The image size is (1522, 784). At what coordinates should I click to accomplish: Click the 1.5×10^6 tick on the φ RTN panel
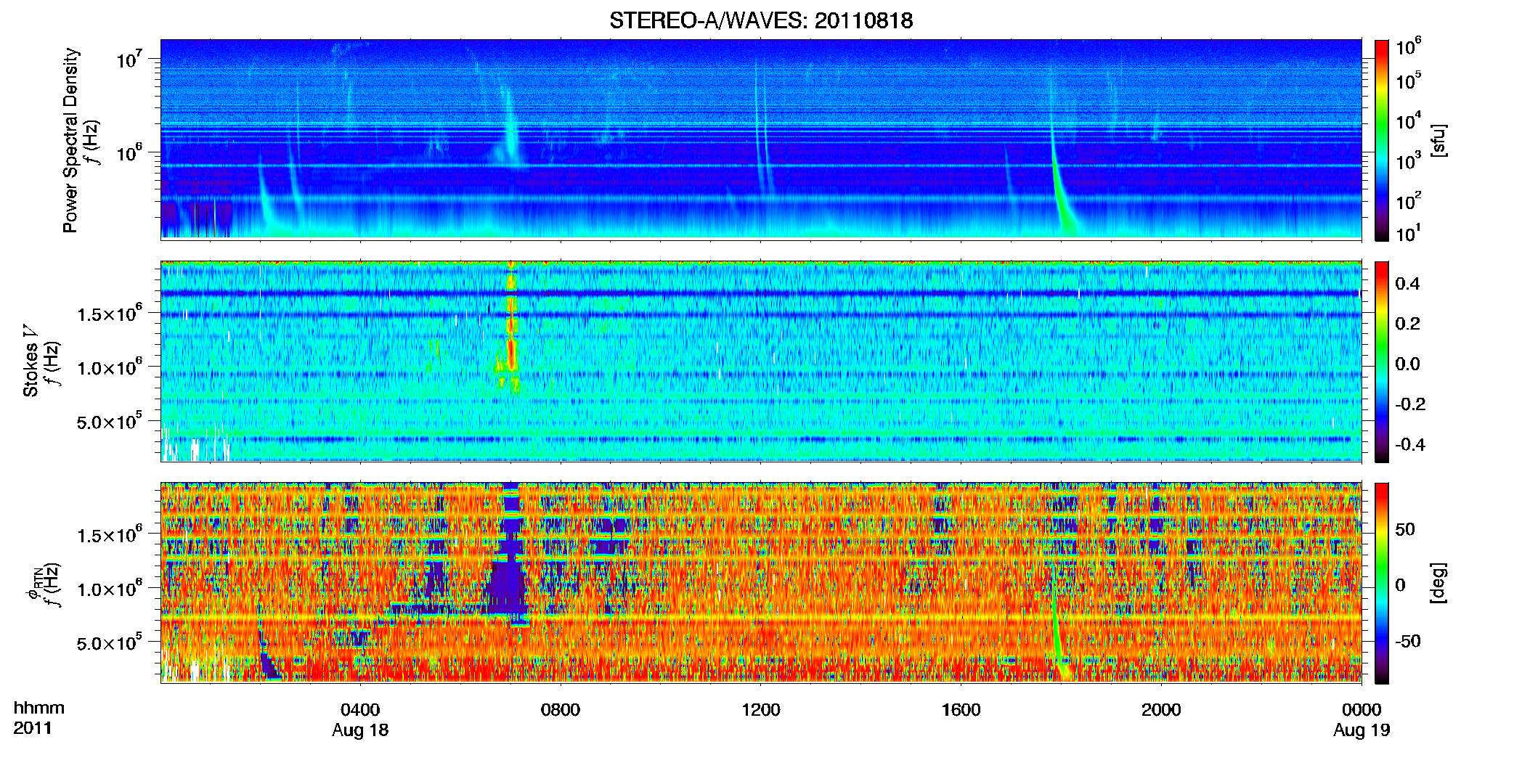(x=110, y=535)
